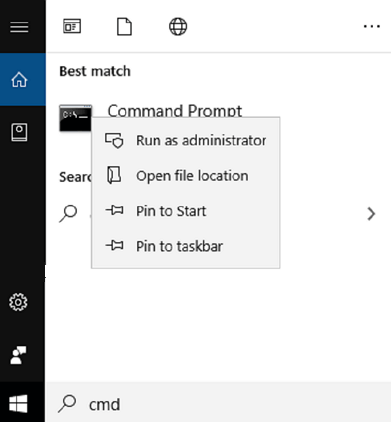The image size is (391, 422).
Task: Open the three-dot more options menu
Action: coord(372,26)
